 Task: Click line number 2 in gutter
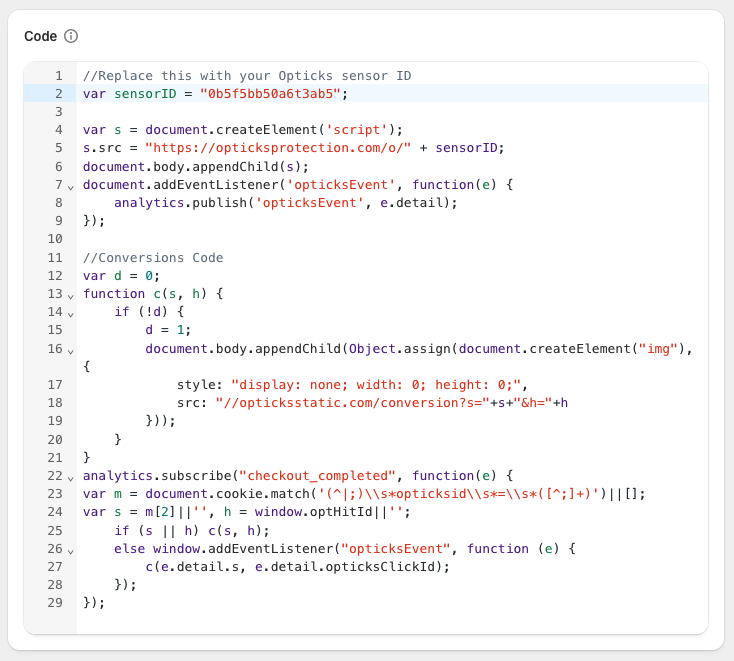[x=59, y=94]
